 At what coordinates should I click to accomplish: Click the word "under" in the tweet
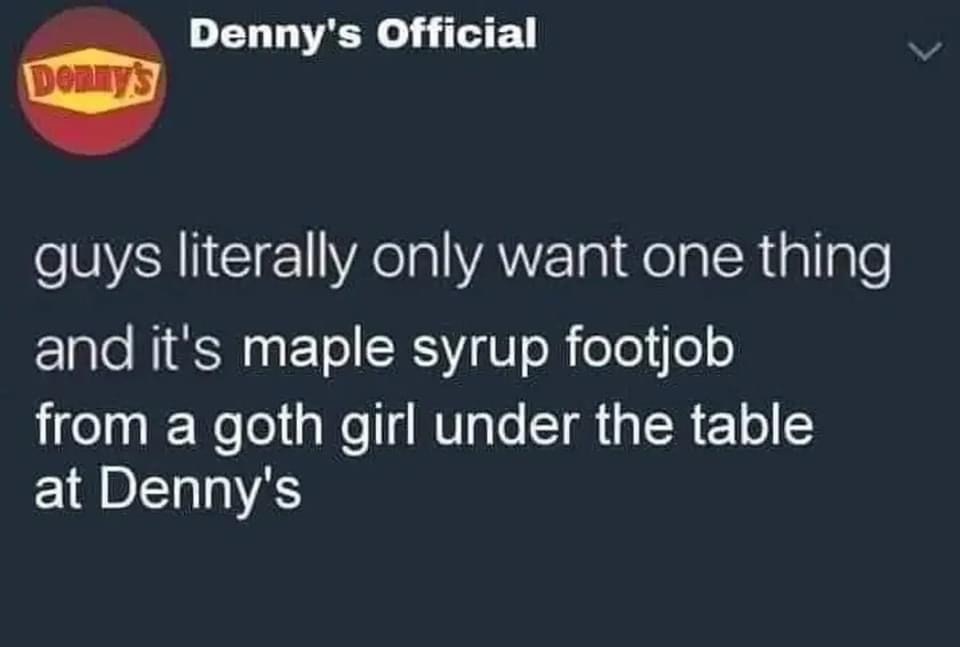click(507, 424)
